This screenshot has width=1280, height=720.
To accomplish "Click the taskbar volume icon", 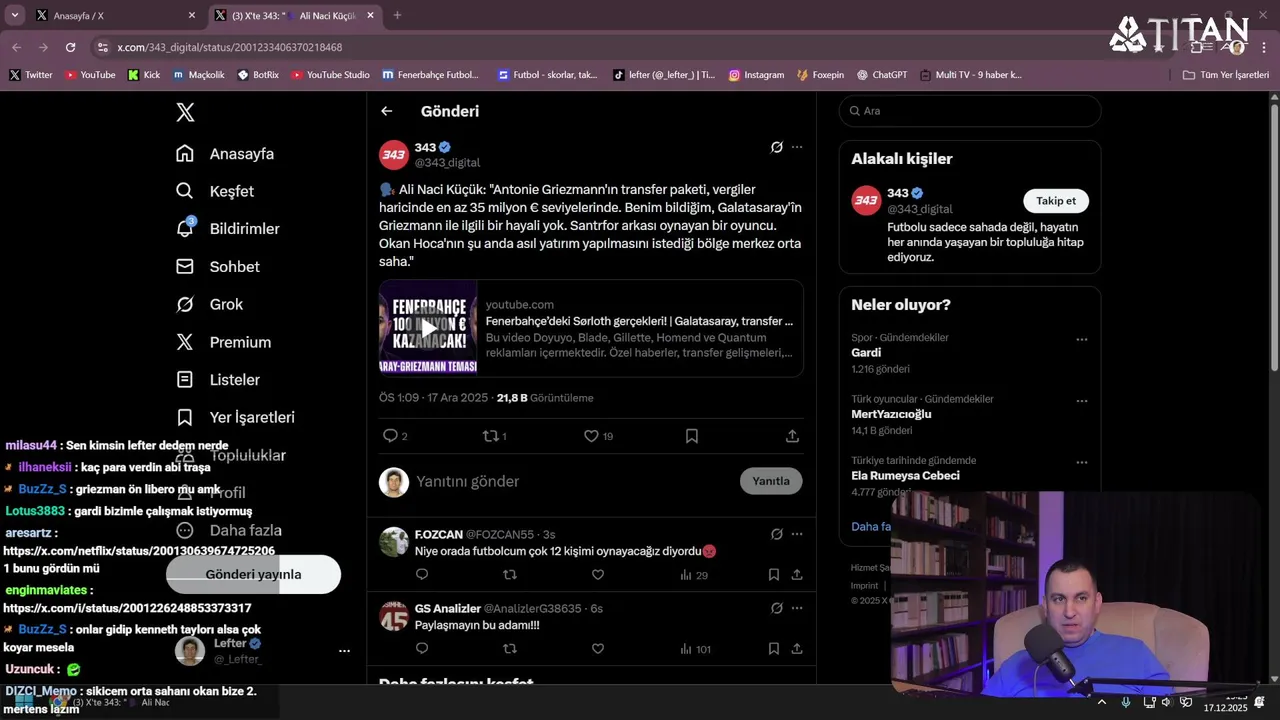I will pos(1165,702).
